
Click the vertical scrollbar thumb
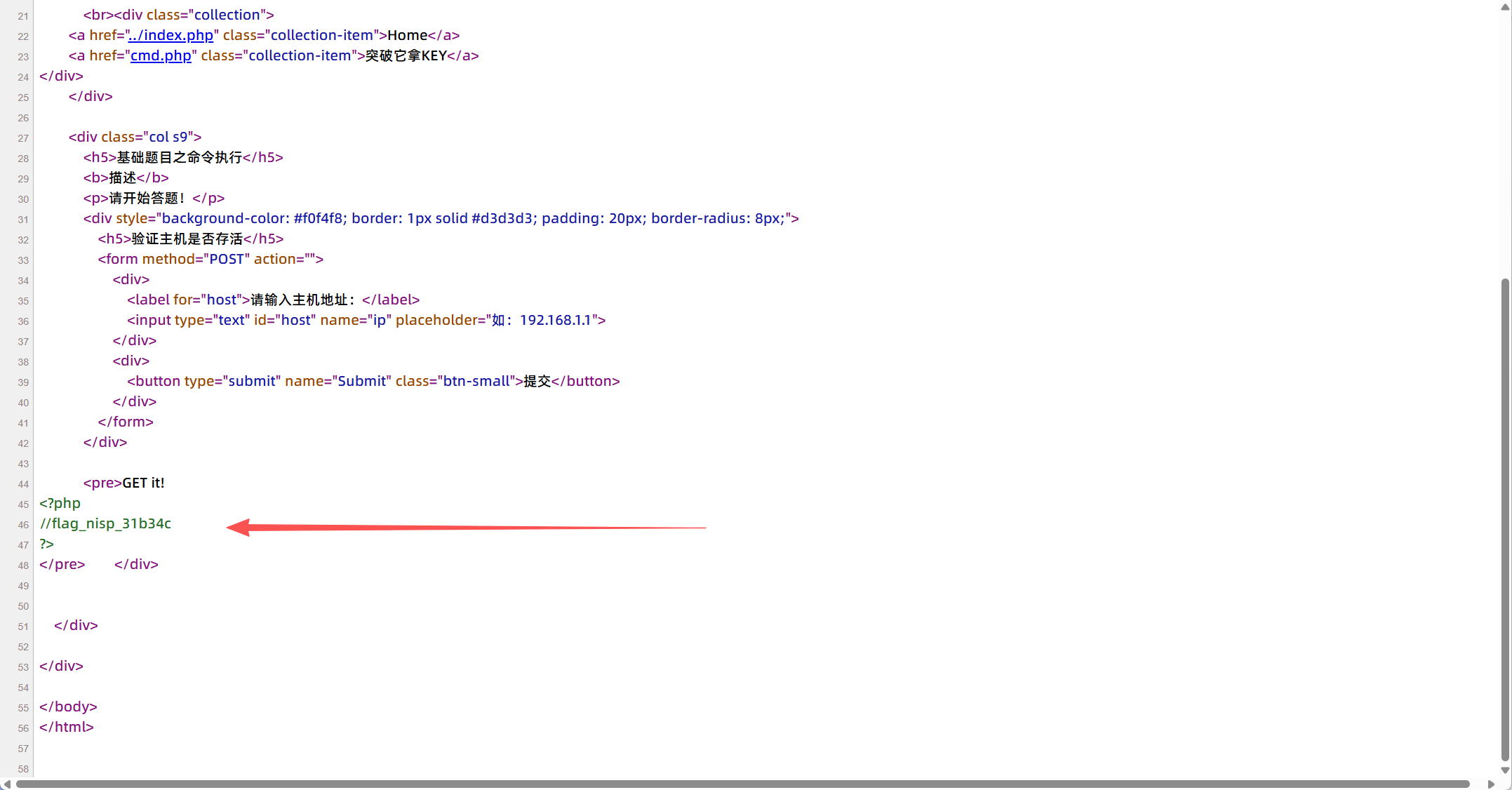pos(1505,519)
